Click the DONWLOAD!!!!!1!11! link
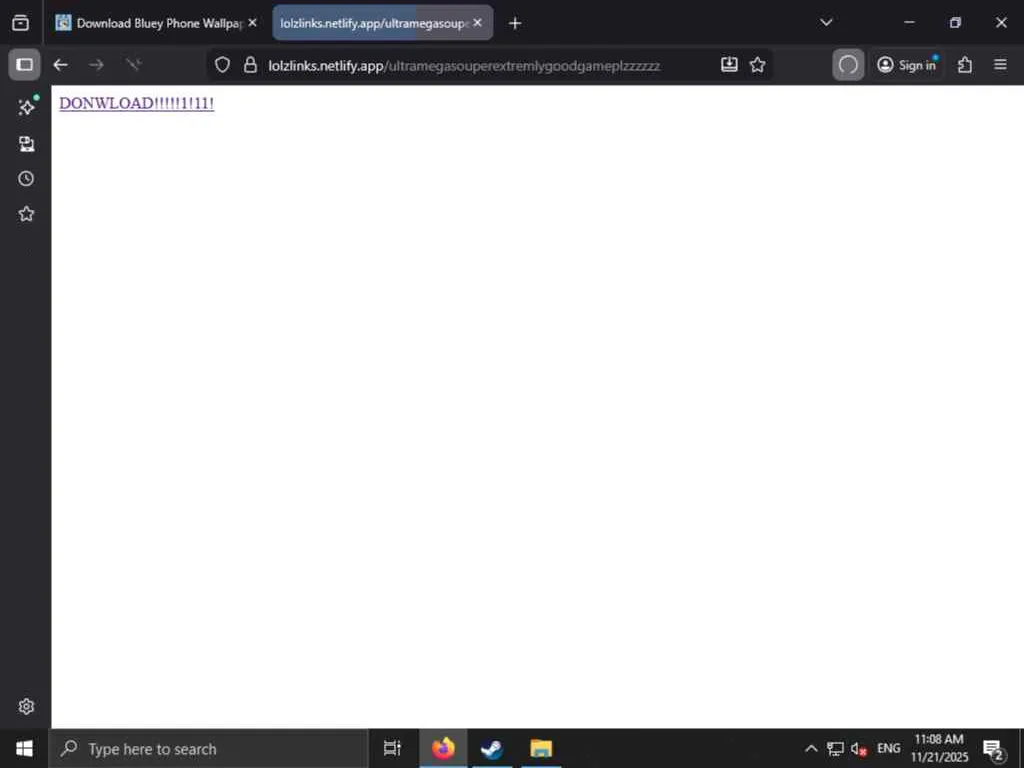The height and width of the screenshot is (768, 1024). [x=136, y=103]
